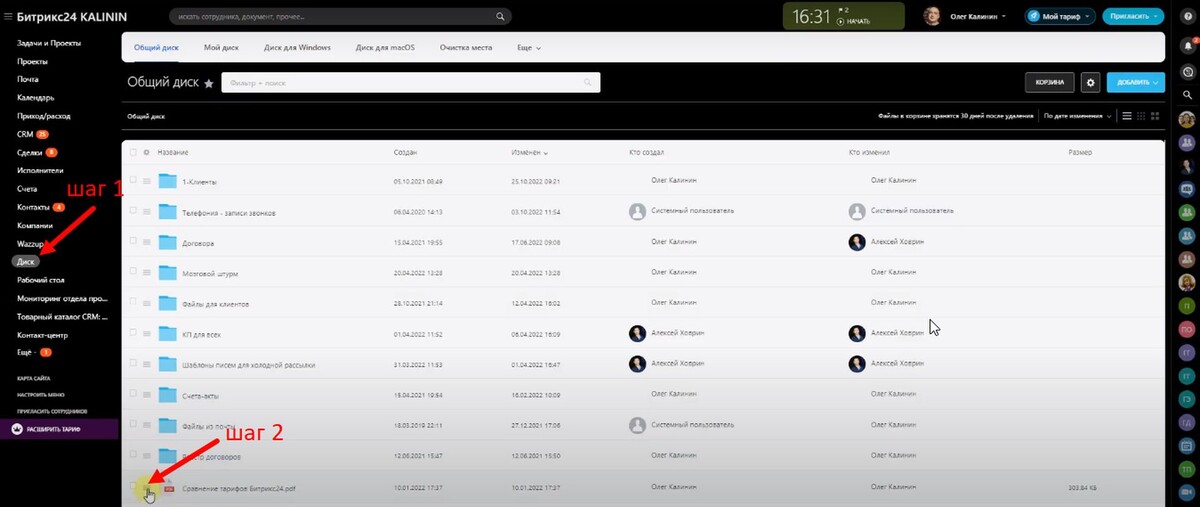
Task: Click Олег Калинин avatar in top bar
Action: 931,16
